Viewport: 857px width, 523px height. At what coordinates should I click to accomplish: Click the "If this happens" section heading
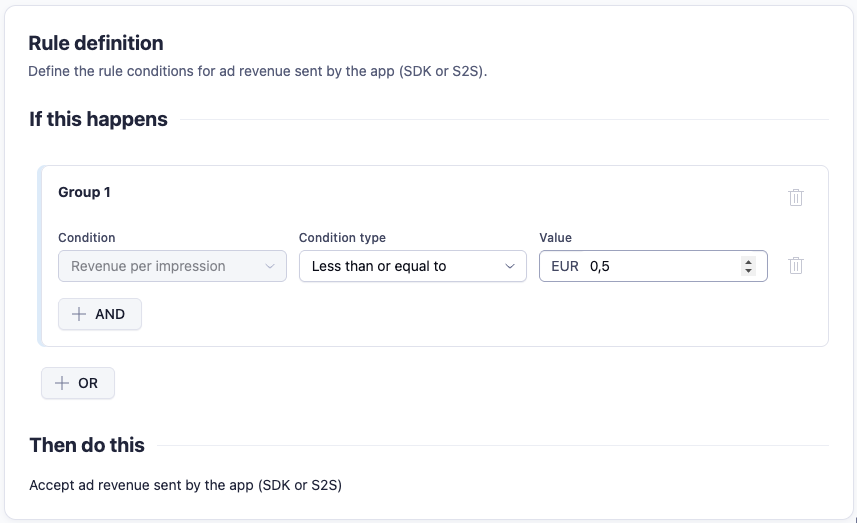pos(98,119)
